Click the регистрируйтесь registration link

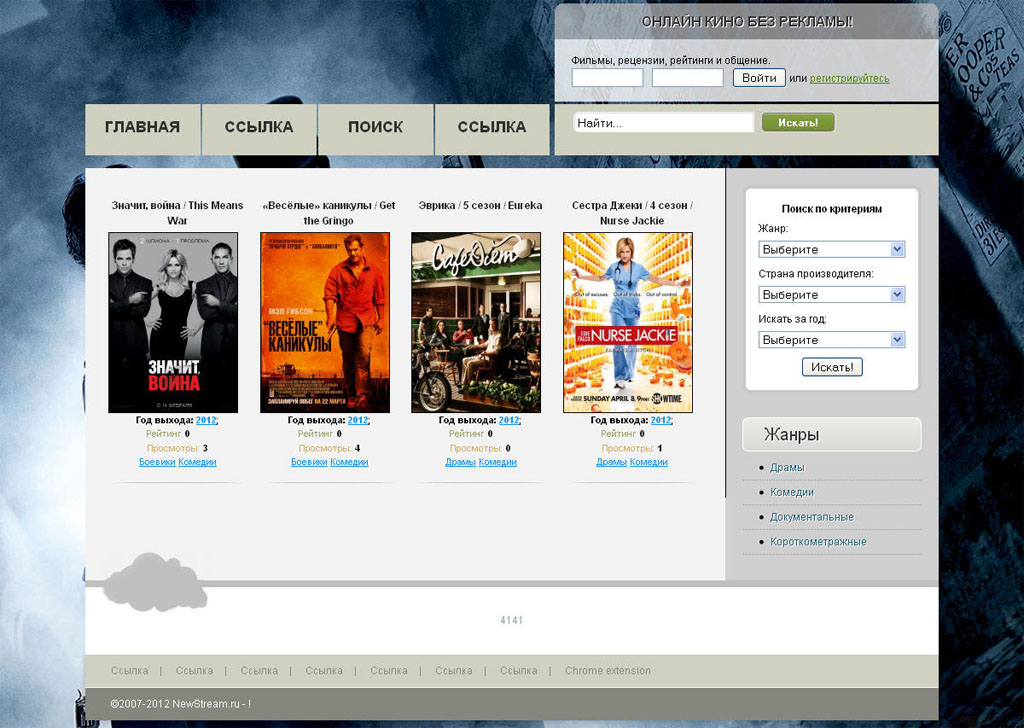849,78
